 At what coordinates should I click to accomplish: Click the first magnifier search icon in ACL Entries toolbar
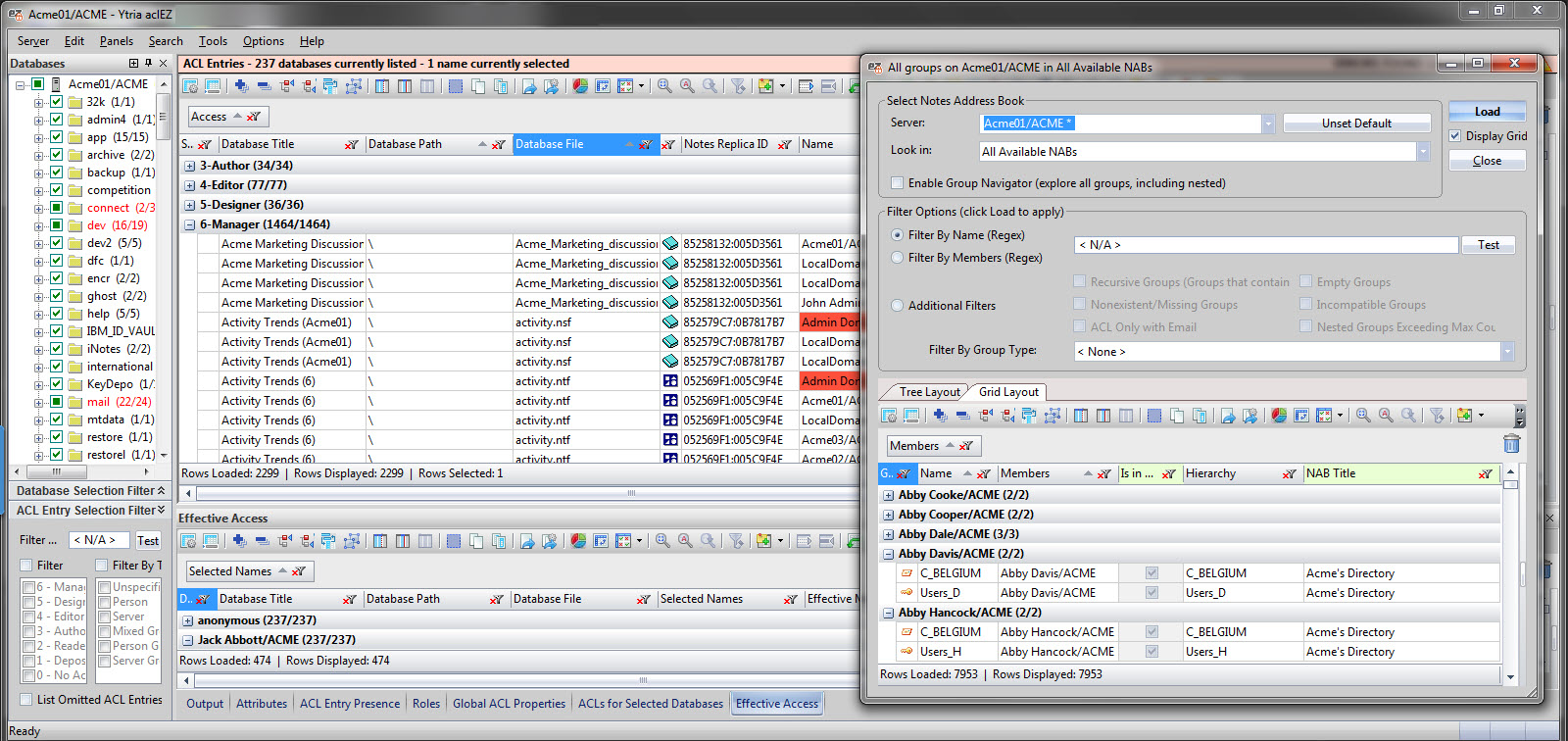pos(664,86)
